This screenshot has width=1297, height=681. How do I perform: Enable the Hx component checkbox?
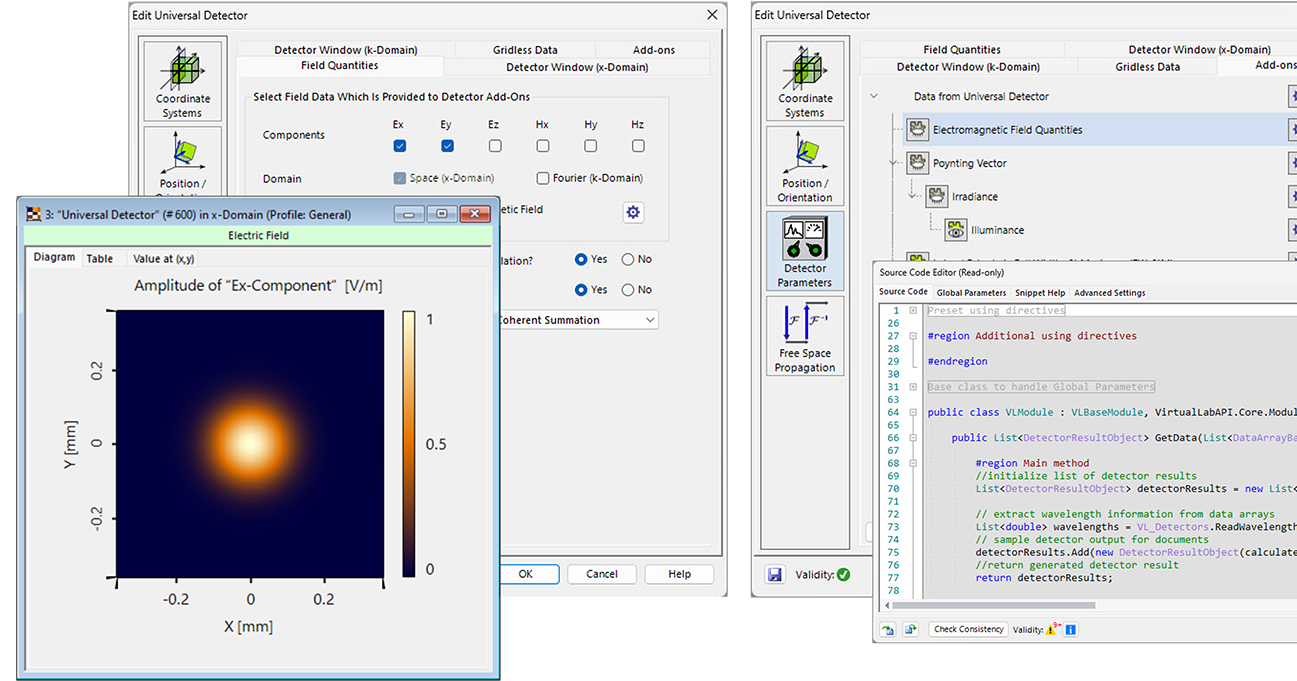542,146
